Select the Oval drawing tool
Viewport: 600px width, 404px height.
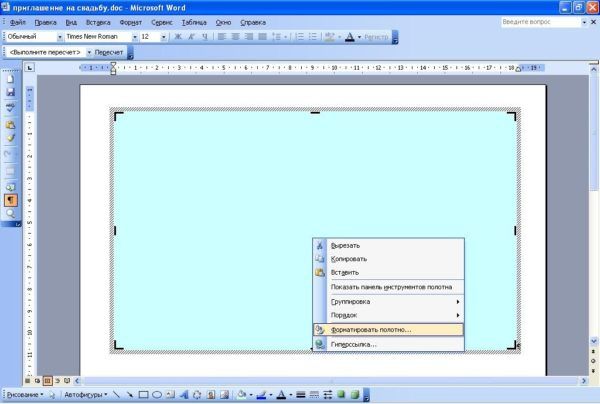pyautogui.click(x=157, y=395)
